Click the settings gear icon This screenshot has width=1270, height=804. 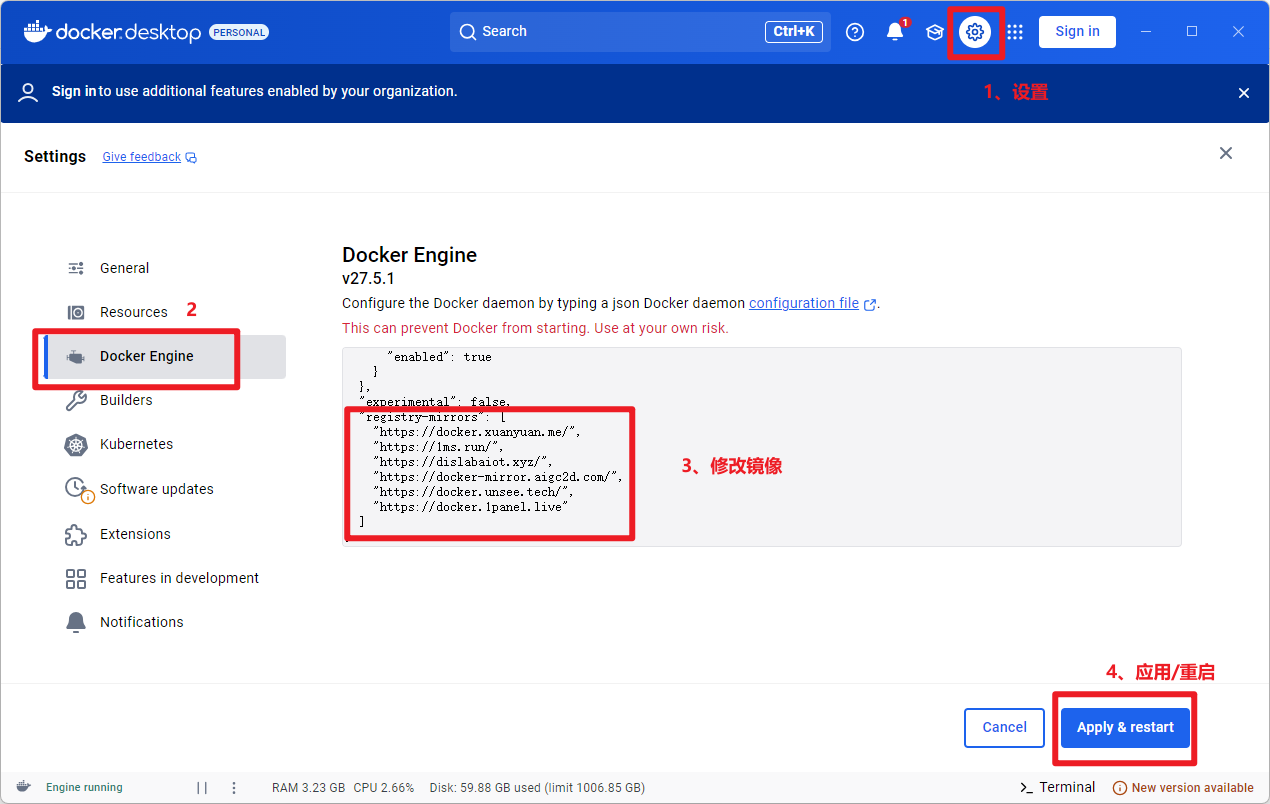tap(975, 32)
